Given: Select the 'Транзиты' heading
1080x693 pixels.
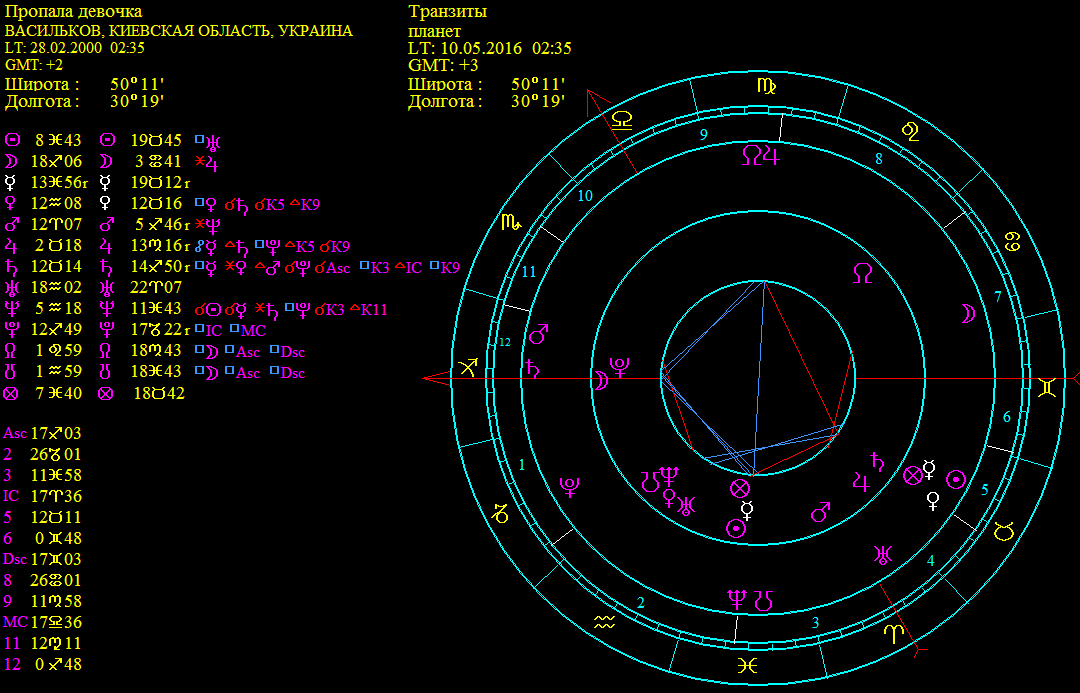Looking at the screenshot, I should (448, 12).
